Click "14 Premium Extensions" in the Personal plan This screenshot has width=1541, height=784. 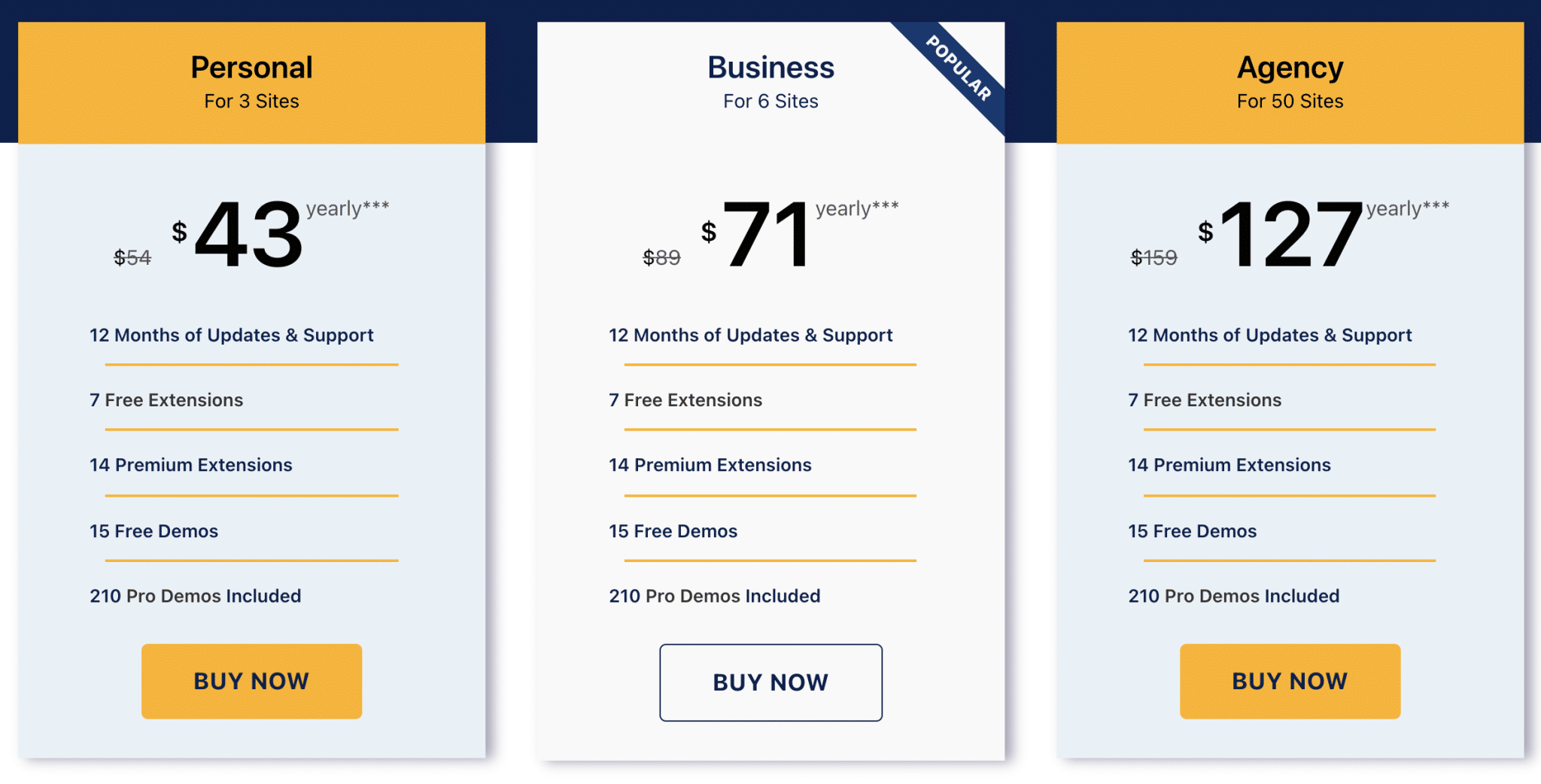(x=191, y=465)
